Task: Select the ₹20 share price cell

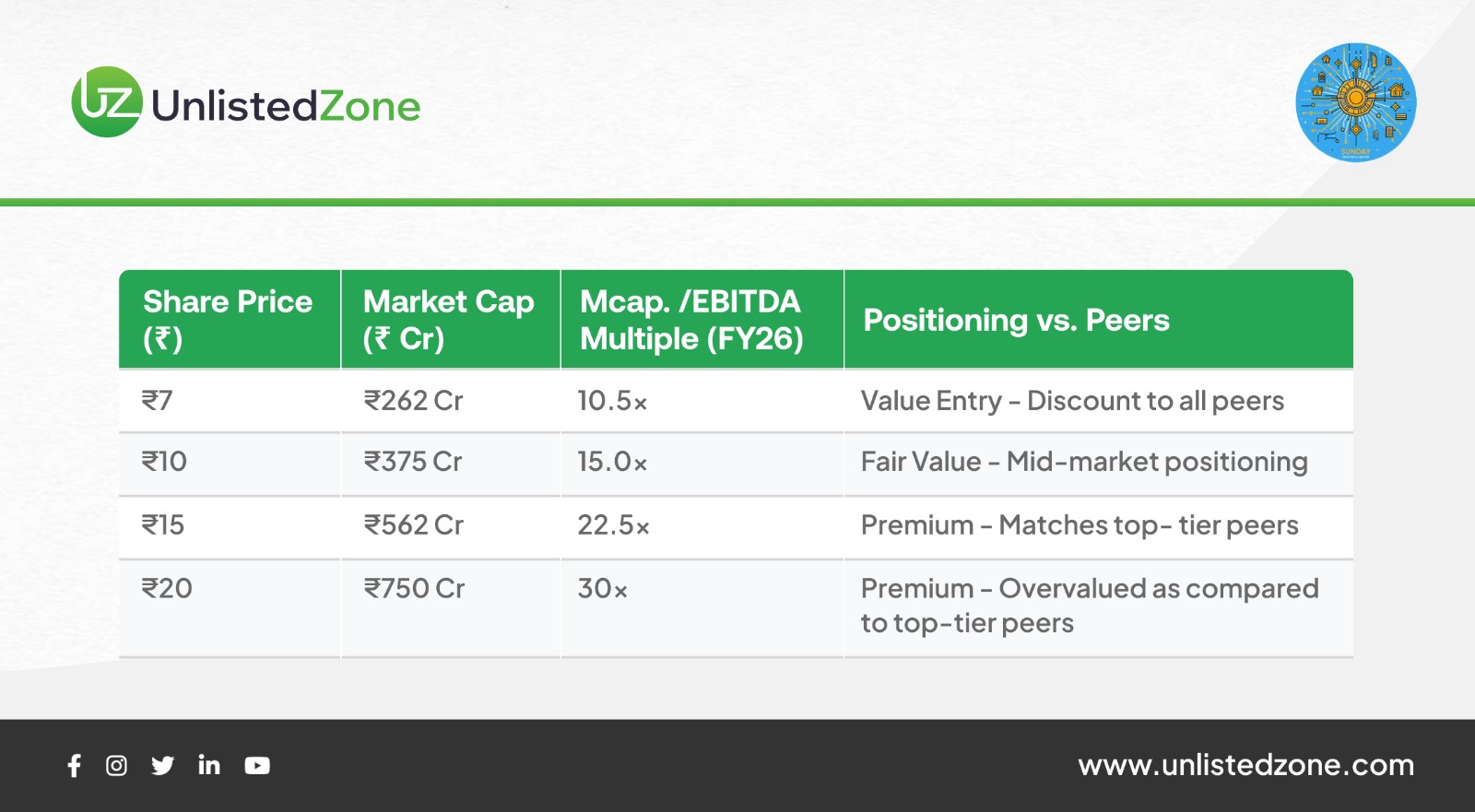Action: (167, 589)
